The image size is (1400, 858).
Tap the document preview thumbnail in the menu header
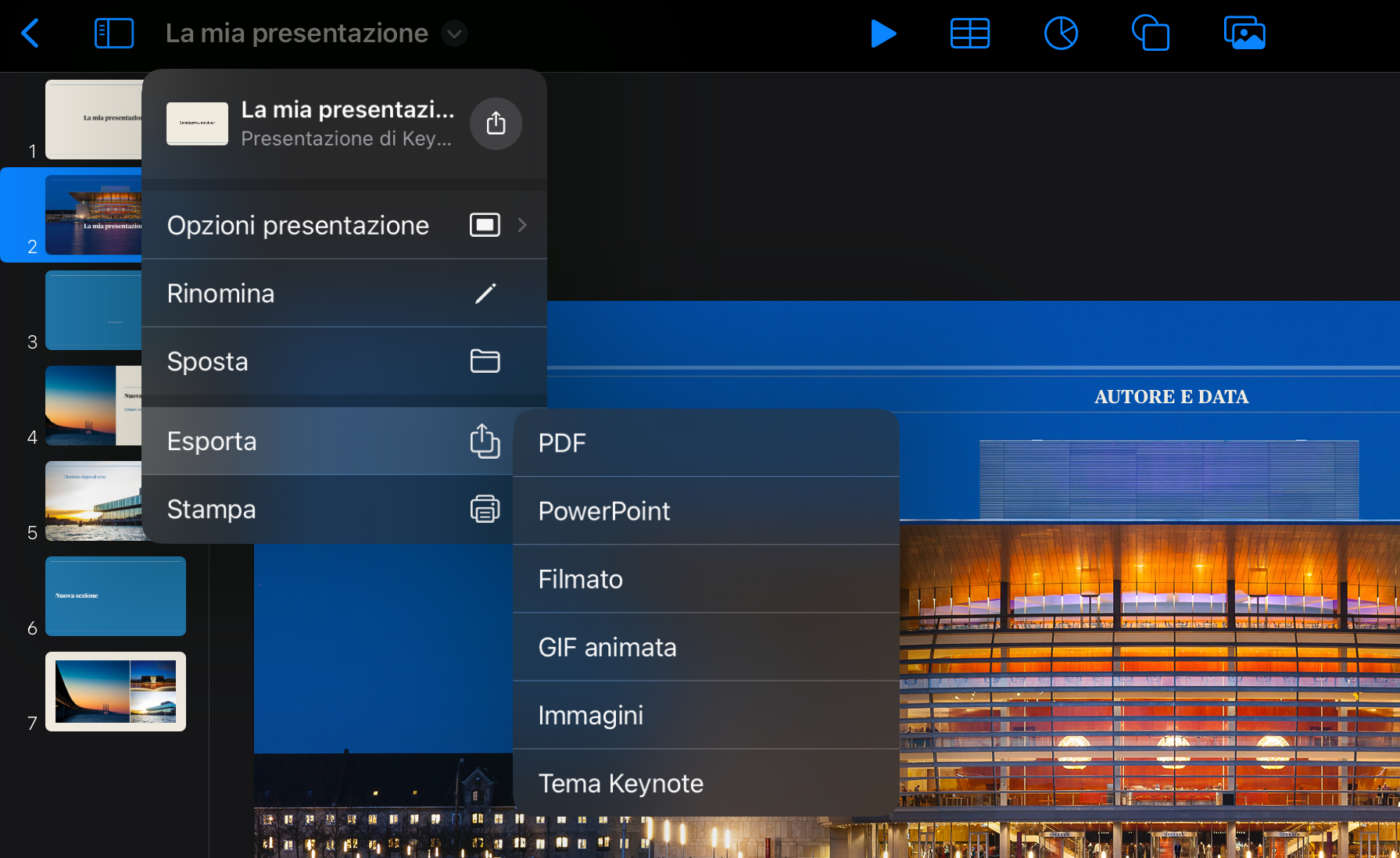pyautogui.click(x=197, y=124)
